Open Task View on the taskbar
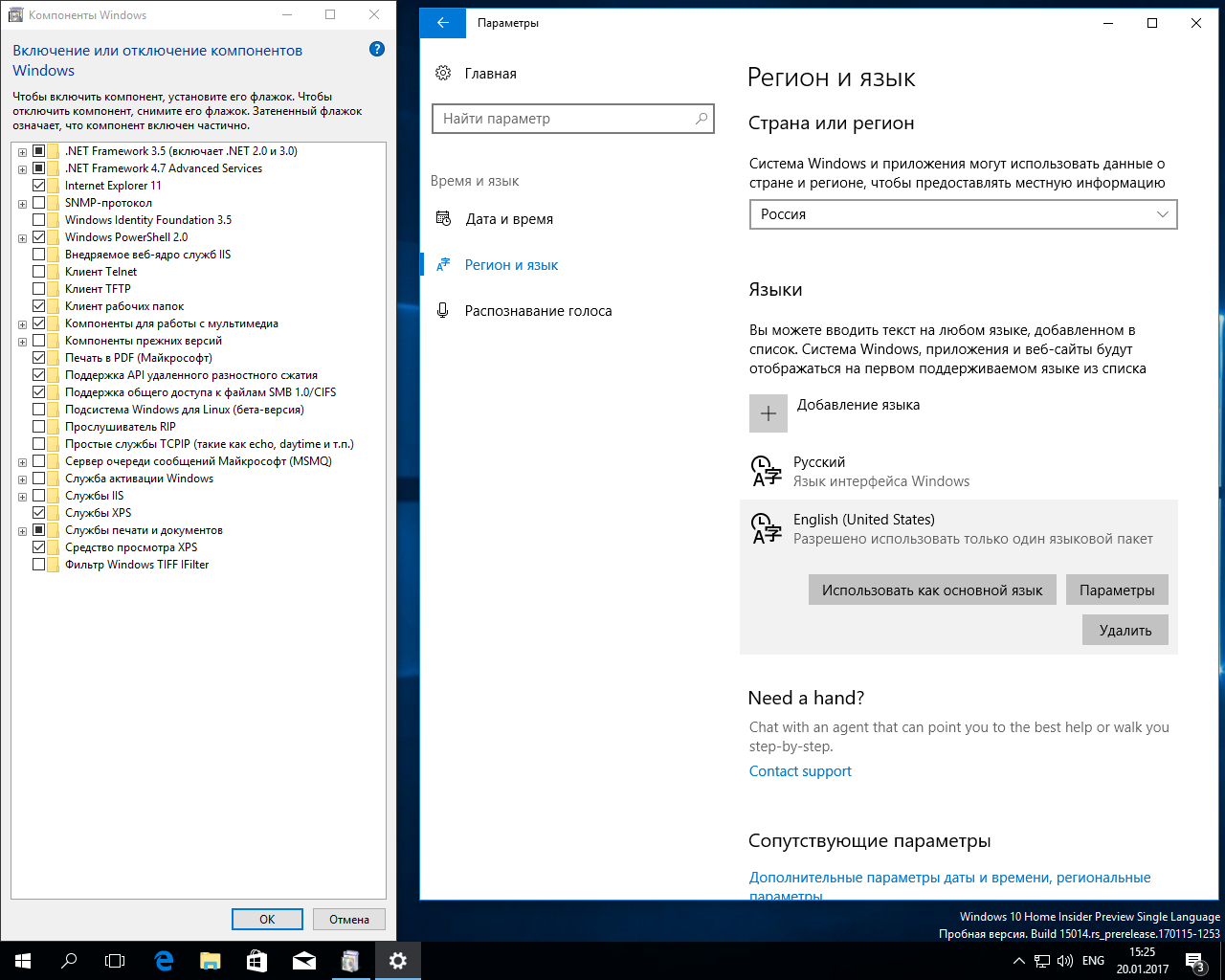Image resolution: width=1225 pixels, height=980 pixels. [115, 961]
